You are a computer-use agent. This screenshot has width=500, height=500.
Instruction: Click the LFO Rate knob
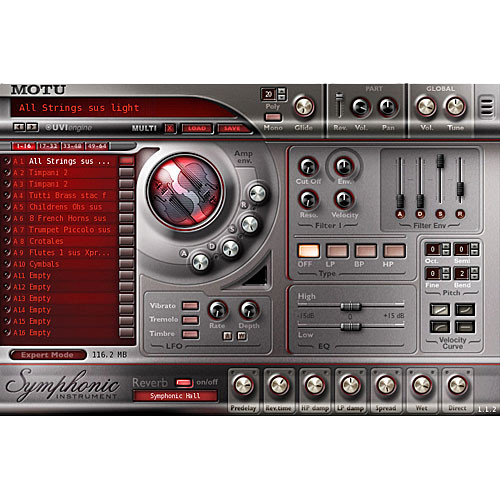point(218,310)
